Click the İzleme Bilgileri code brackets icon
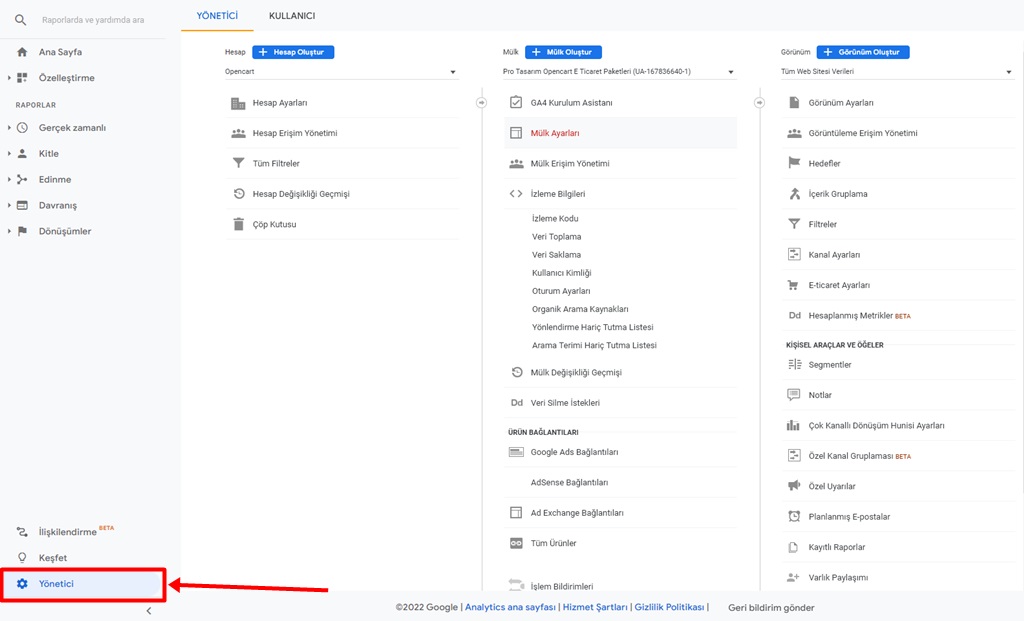The image size is (1024, 621). [x=516, y=194]
